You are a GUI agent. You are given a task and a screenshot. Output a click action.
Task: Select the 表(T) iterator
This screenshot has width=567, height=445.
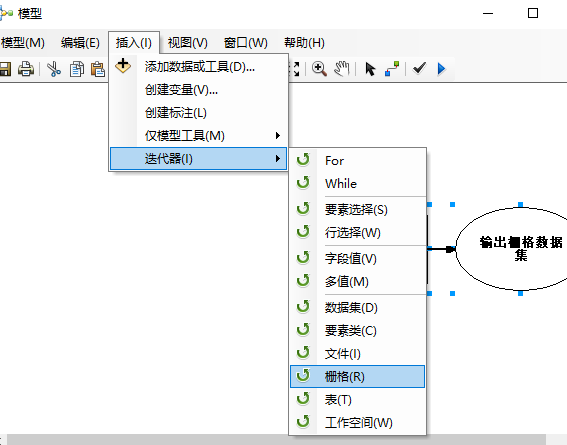[x=357, y=399]
